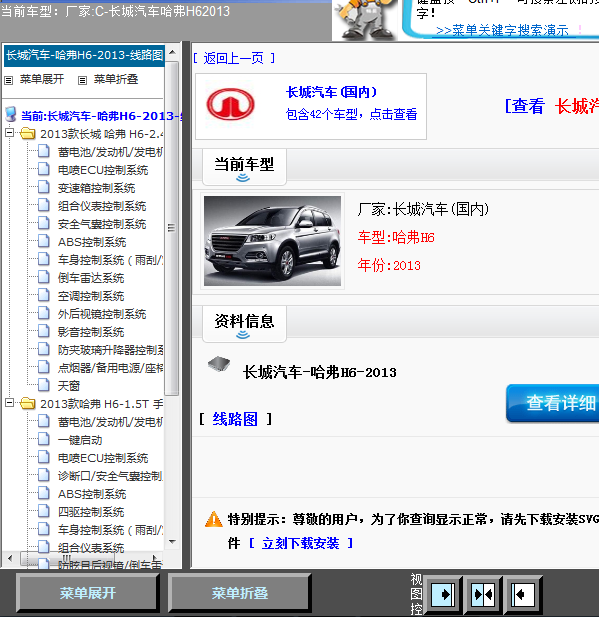
Task: Click the bottom 菜单展开 button
Action: click(88, 593)
